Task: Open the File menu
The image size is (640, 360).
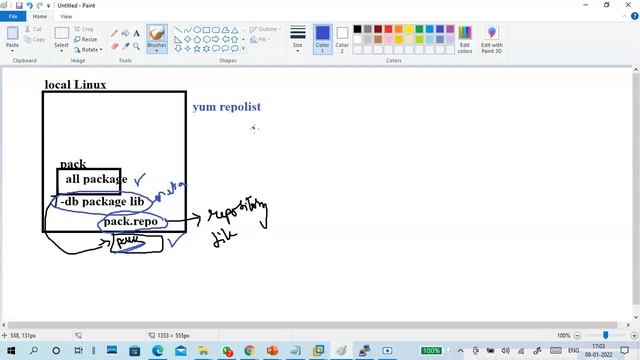Action: [x=13, y=16]
